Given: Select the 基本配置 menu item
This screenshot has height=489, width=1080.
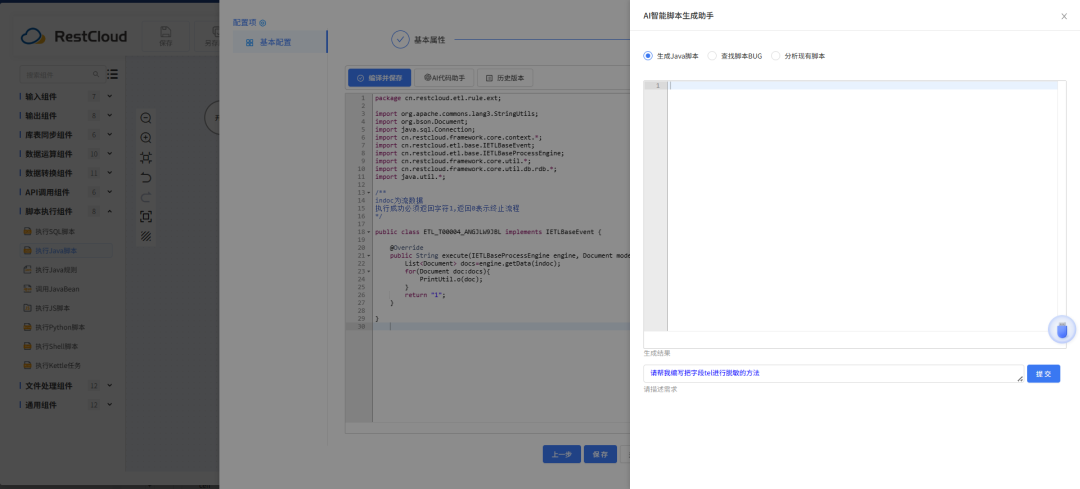Looking at the screenshot, I should pos(279,42).
